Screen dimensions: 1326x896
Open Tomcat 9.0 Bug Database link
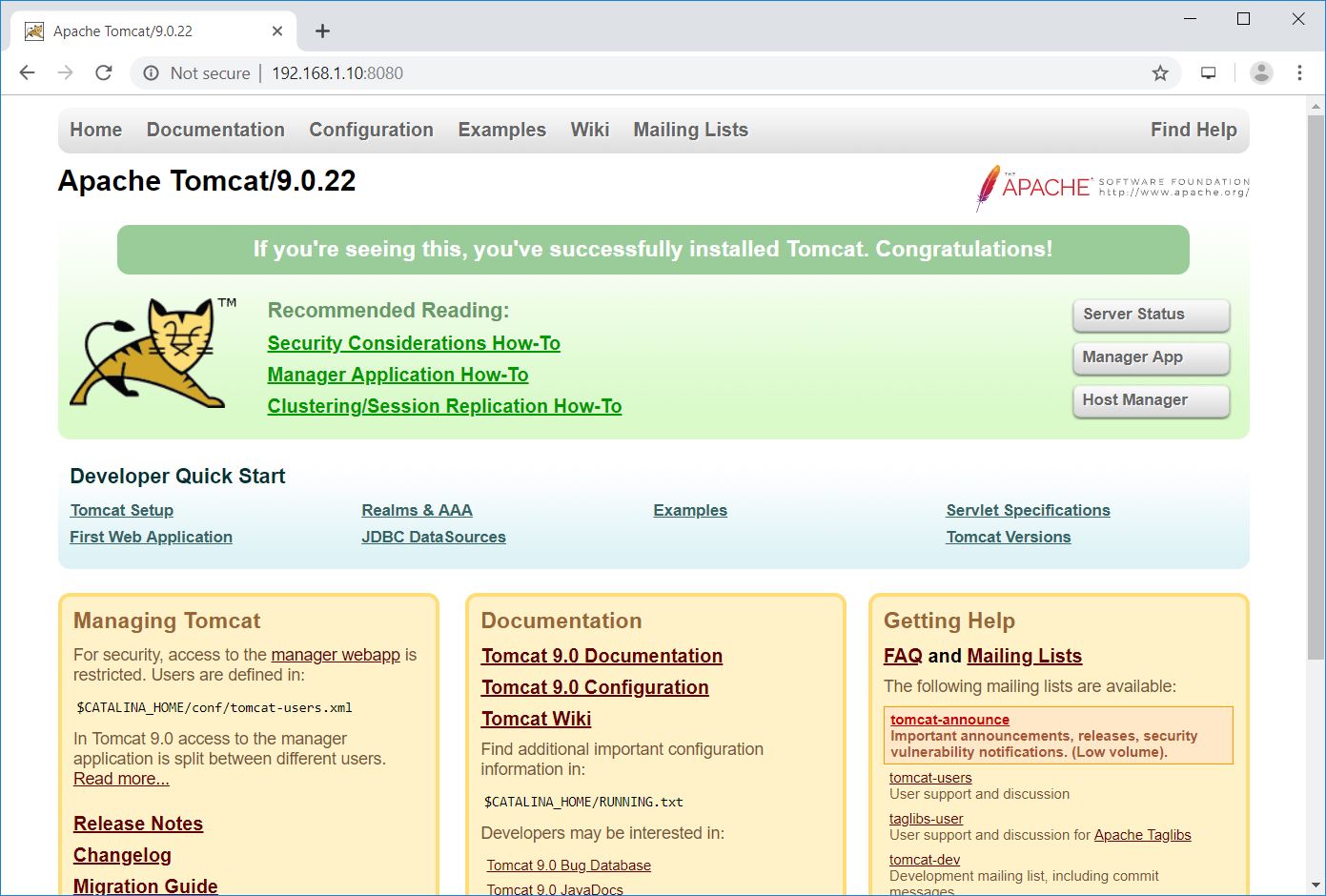coord(568,865)
